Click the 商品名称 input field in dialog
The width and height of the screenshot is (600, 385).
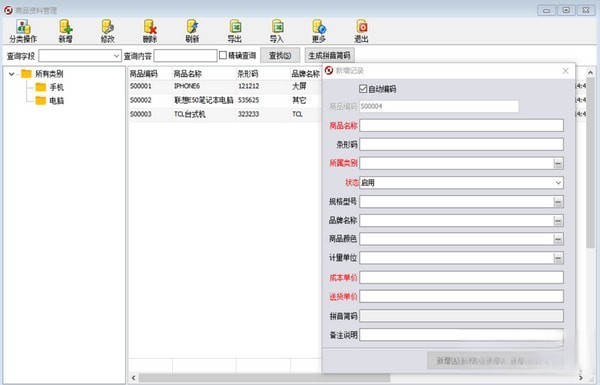(461, 126)
